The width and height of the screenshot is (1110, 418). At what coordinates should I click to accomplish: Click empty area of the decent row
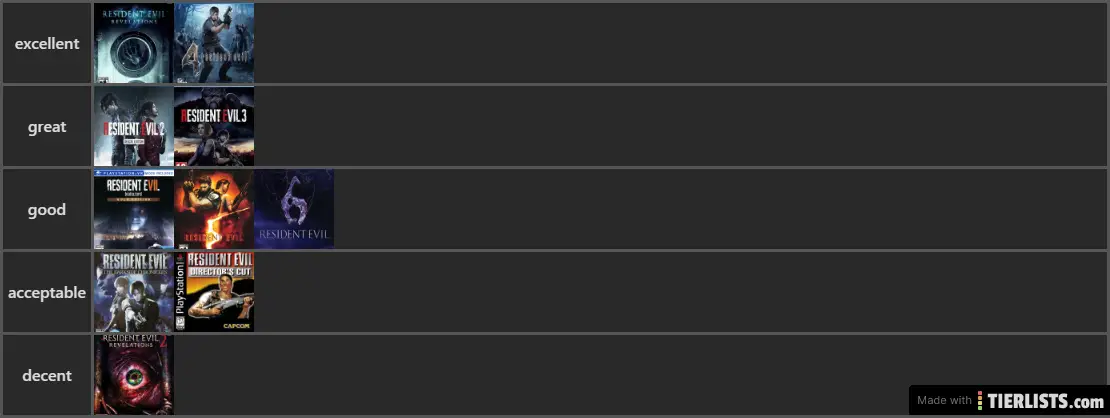click(538, 375)
